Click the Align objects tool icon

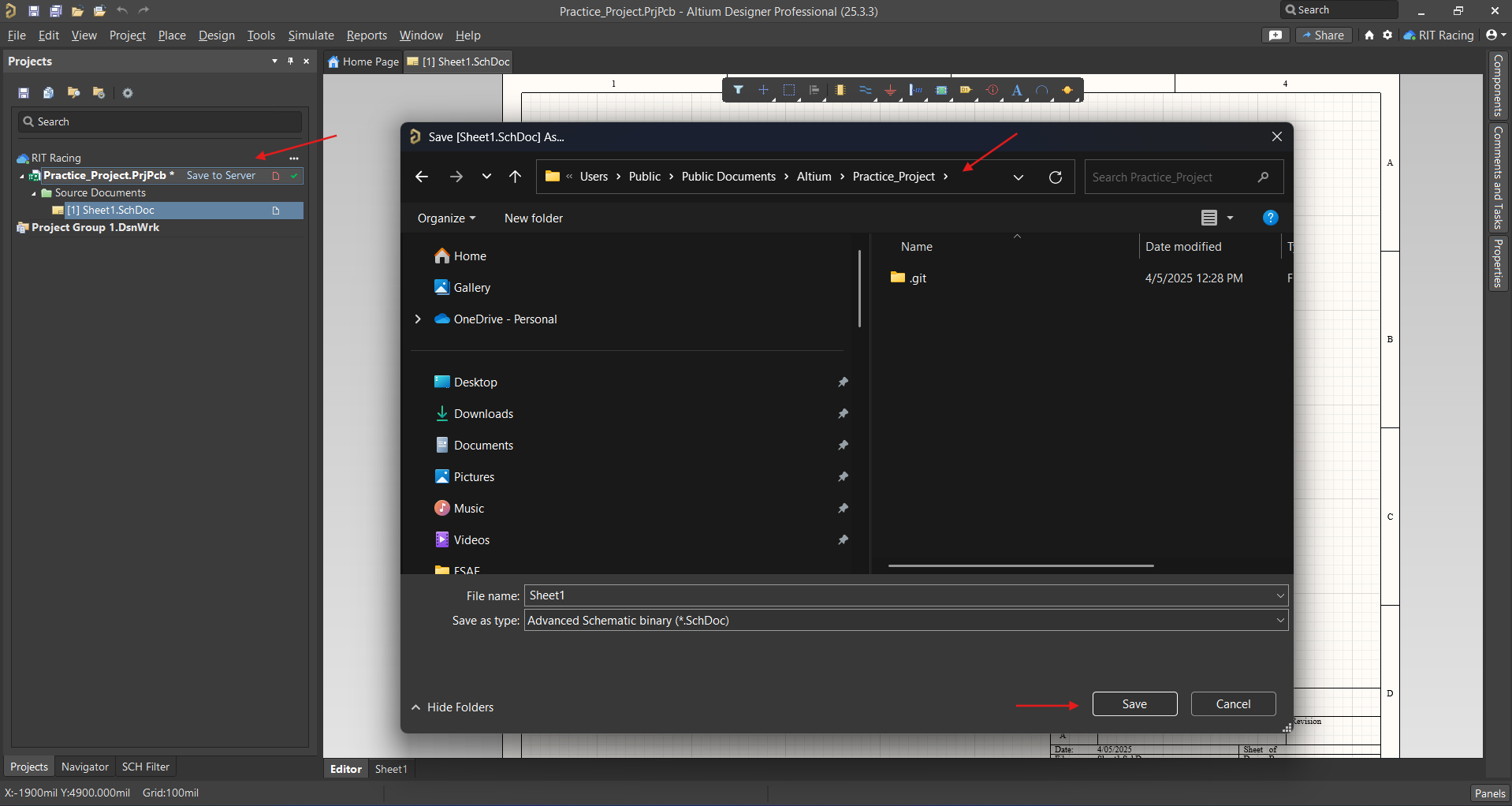coord(814,90)
